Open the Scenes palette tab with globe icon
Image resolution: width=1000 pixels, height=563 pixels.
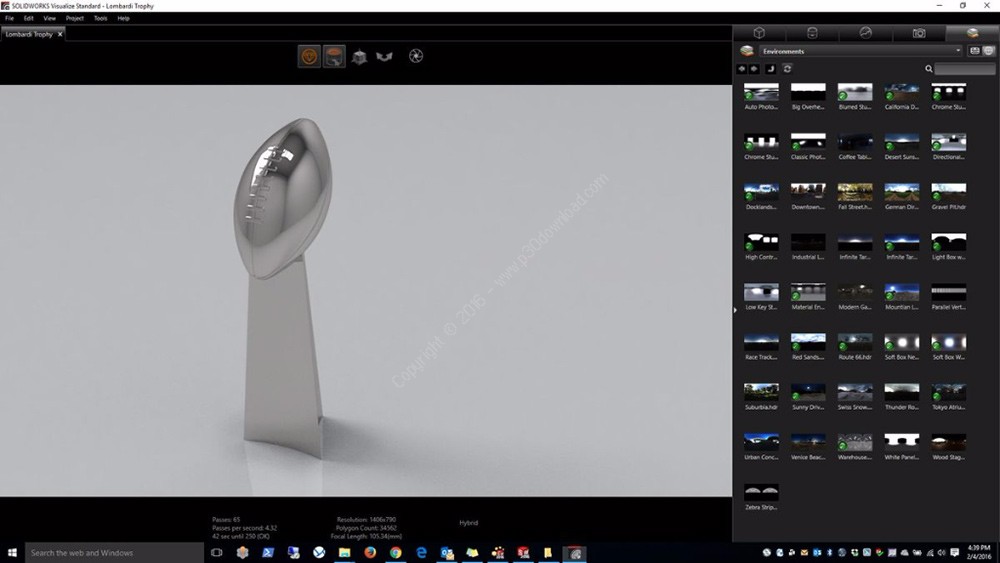tap(865, 33)
